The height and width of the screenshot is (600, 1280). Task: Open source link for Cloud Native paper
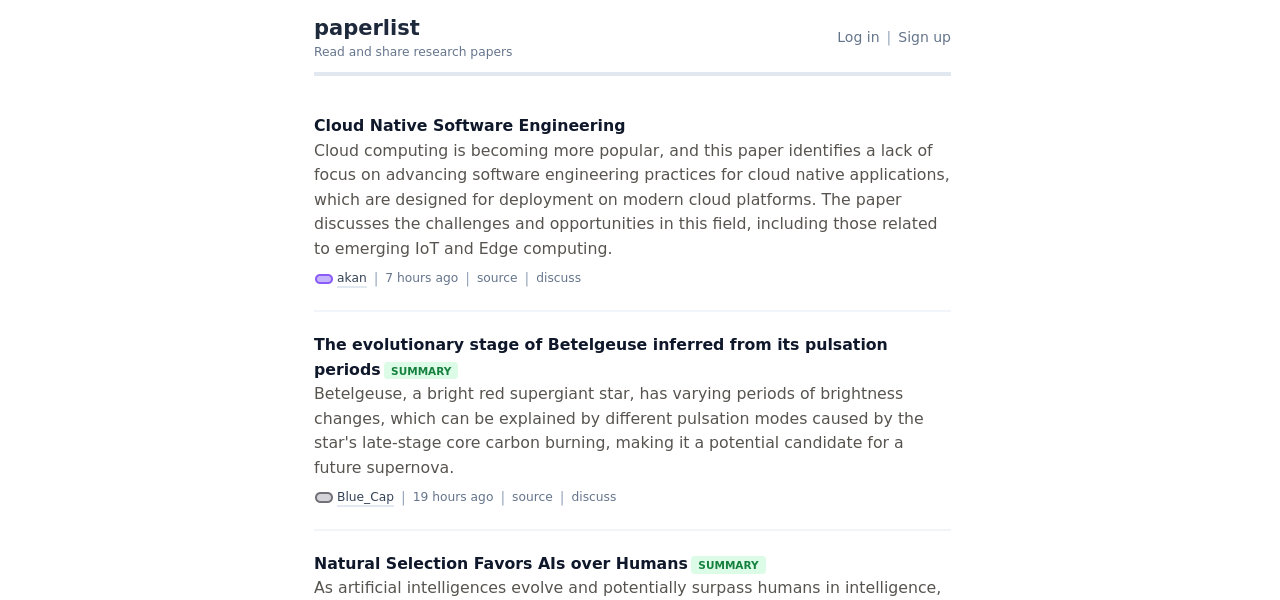coord(497,278)
